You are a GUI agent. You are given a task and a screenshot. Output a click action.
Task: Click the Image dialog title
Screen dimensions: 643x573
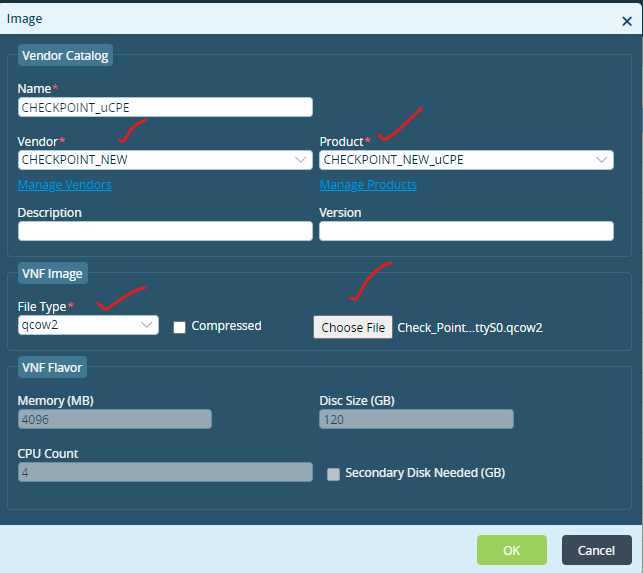[24, 19]
